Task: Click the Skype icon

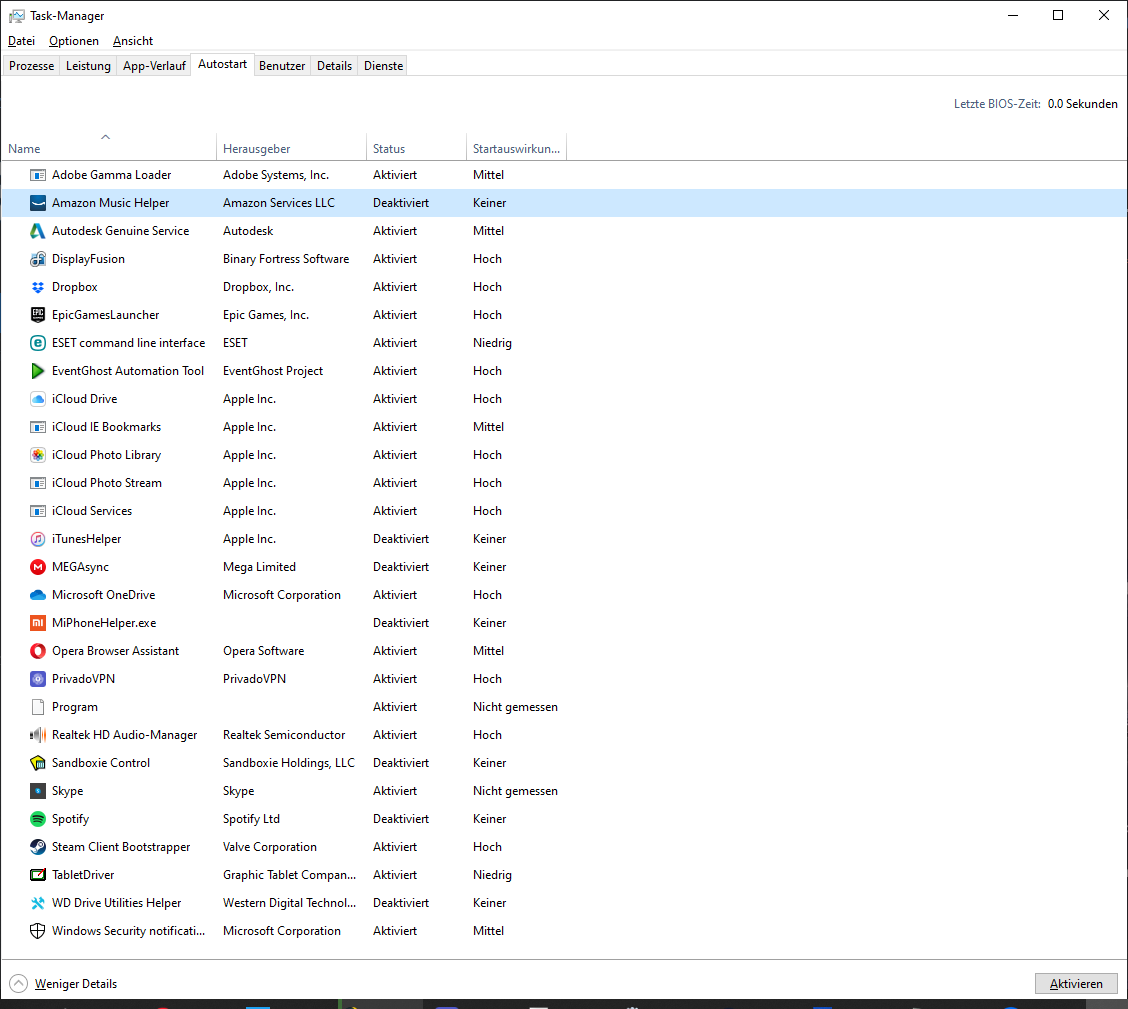Action: pos(37,791)
